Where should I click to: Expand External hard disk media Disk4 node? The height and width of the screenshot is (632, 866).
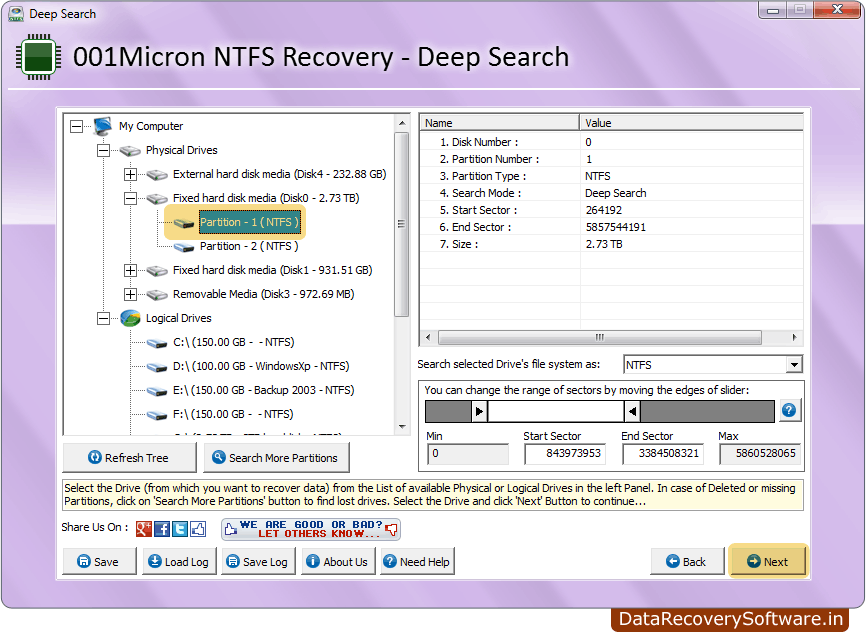click(130, 175)
